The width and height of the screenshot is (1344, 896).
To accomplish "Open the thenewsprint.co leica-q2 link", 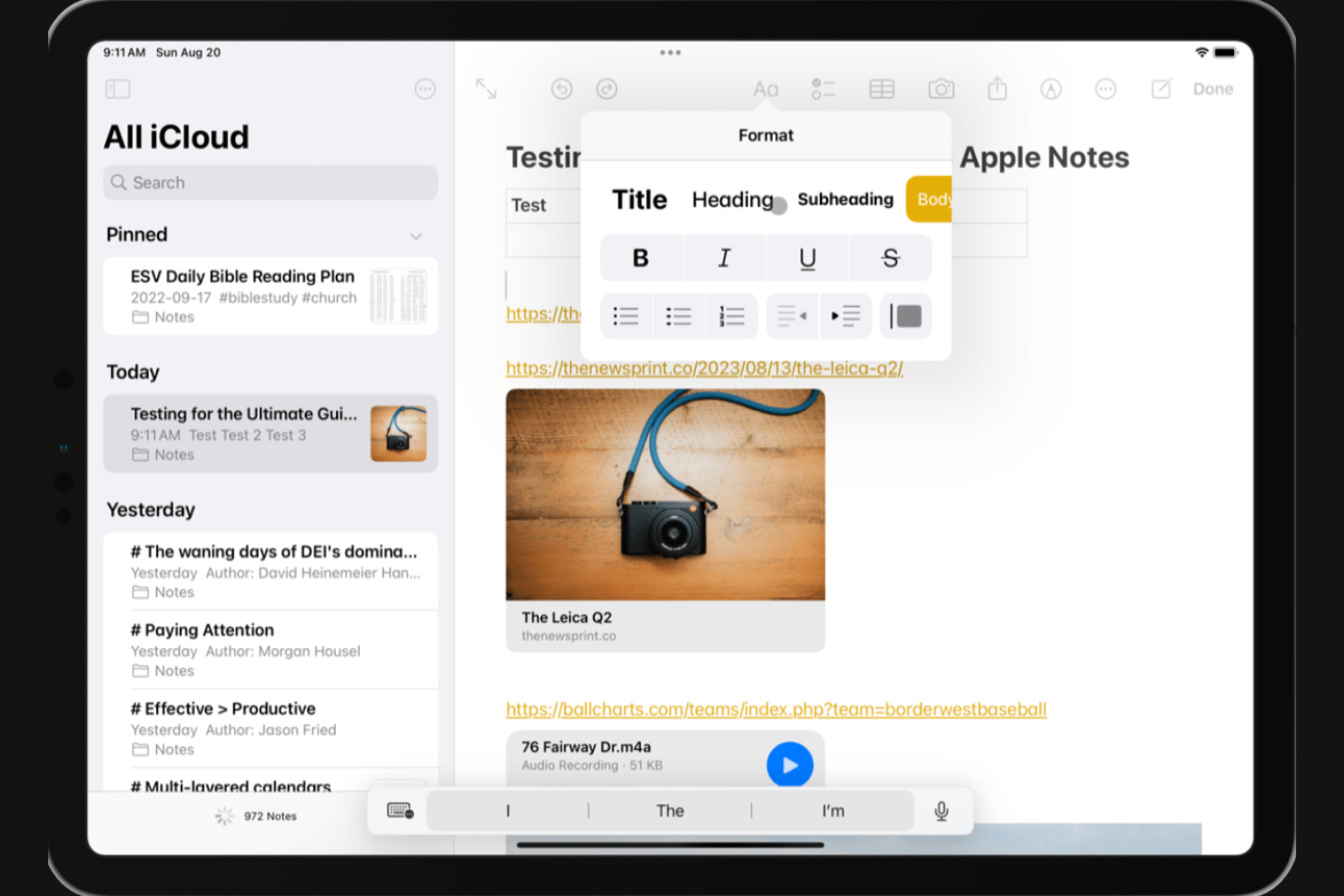I will click(705, 368).
